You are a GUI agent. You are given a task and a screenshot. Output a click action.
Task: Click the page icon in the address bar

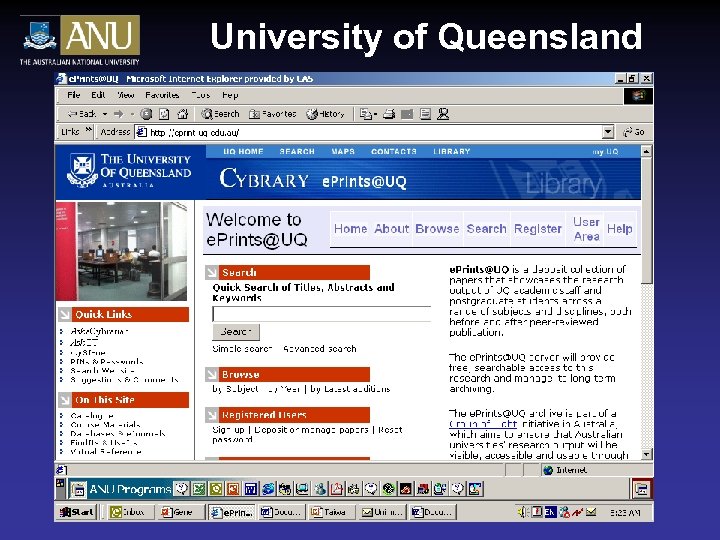pos(142,132)
